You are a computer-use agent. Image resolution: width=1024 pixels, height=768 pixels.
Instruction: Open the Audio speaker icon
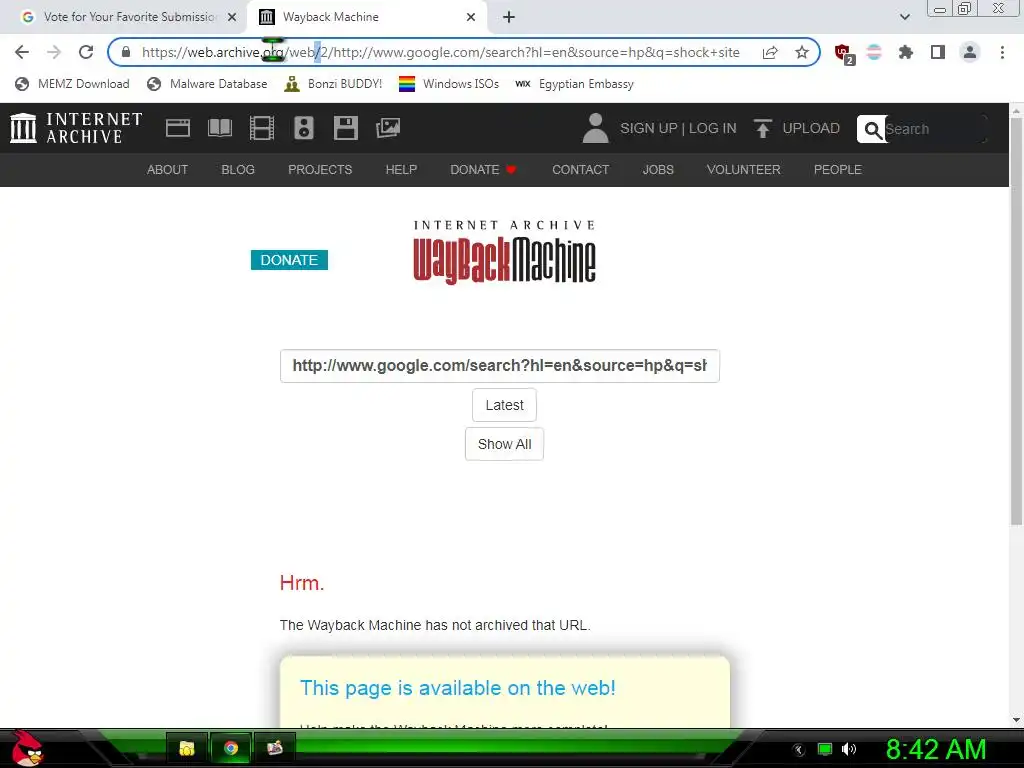coord(304,128)
